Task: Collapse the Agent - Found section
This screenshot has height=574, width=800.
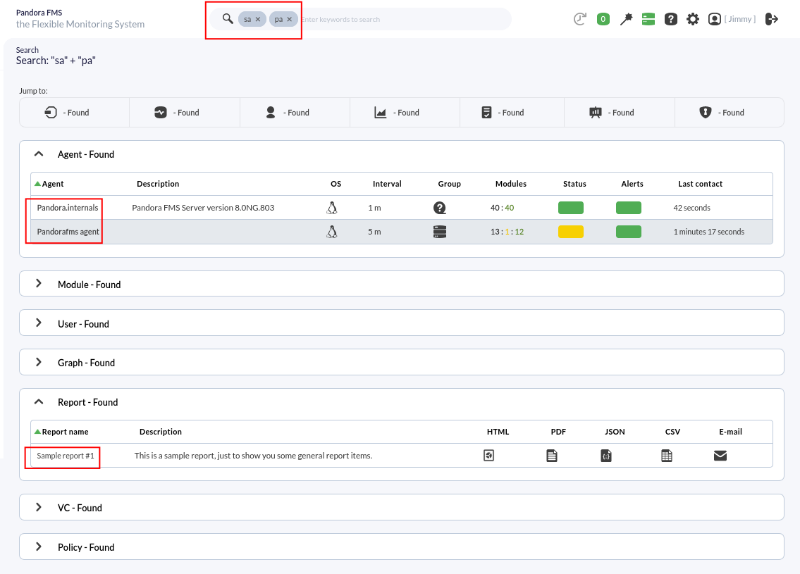Action: (x=39, y=154)
